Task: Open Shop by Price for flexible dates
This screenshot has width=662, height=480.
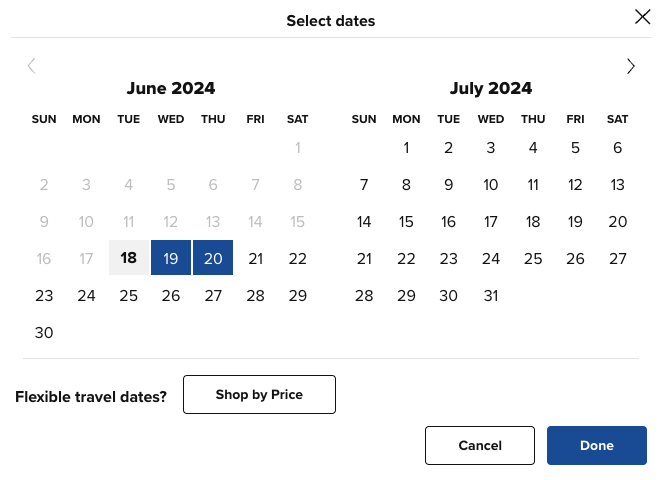Action: (259, 395)
